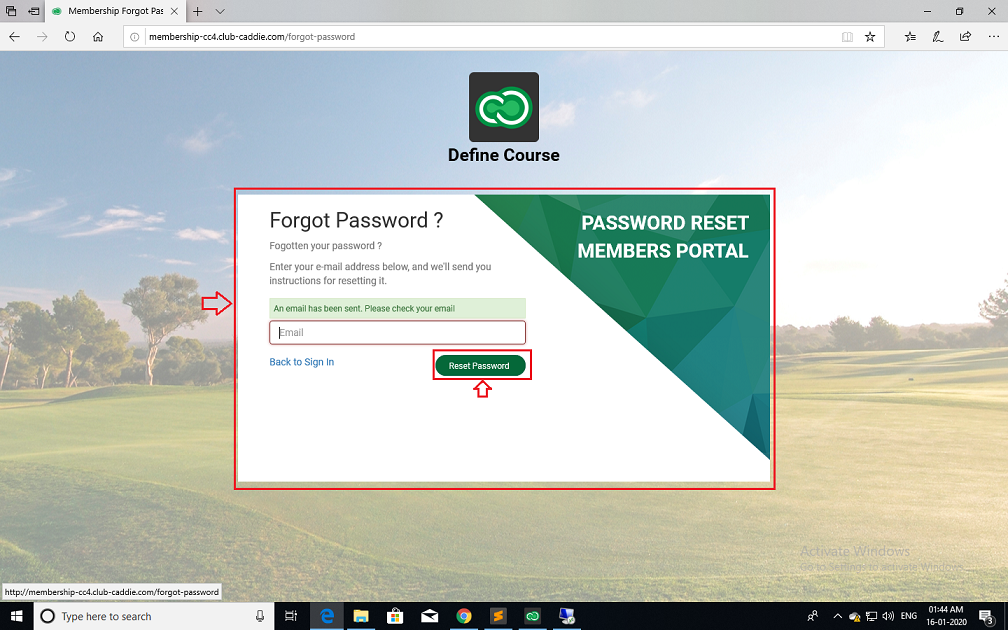
Task: Click the Define Course logo
Action: click(504, 107)
